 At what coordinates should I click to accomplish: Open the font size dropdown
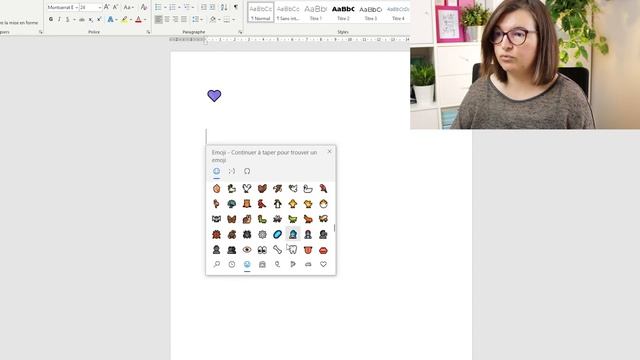point(99,7)
